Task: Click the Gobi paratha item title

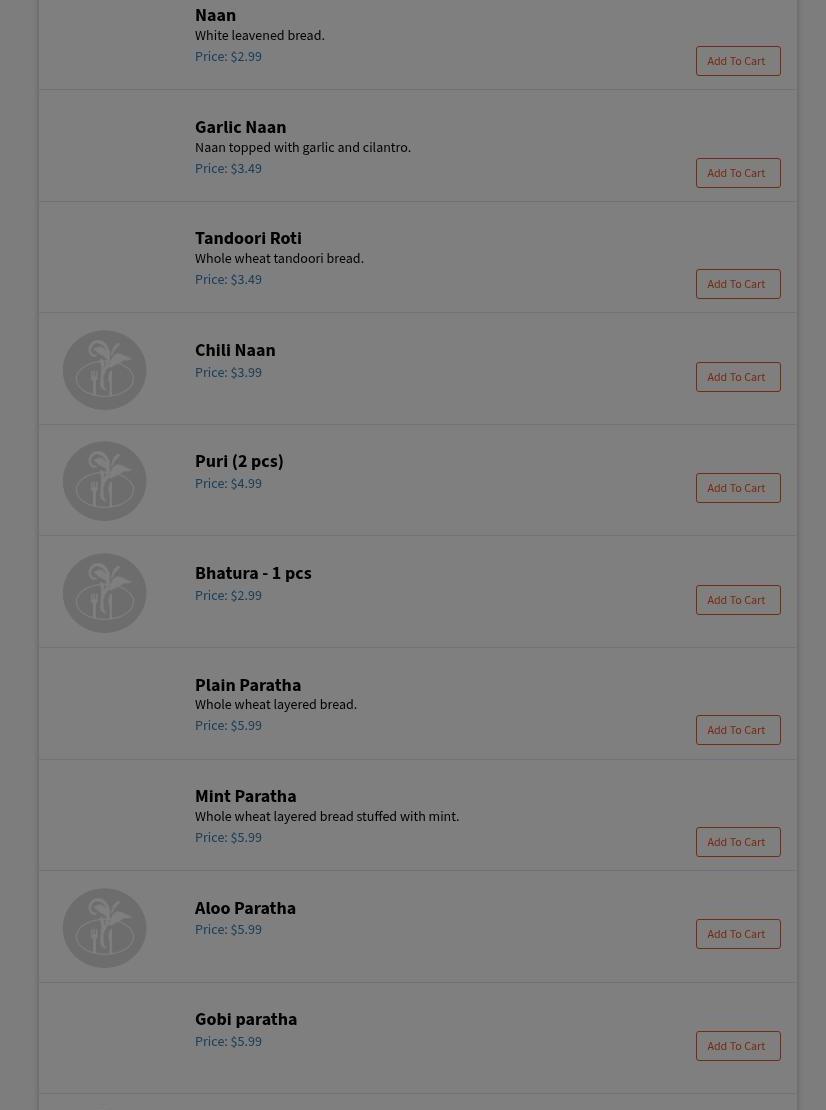Action: point(246,1019)
